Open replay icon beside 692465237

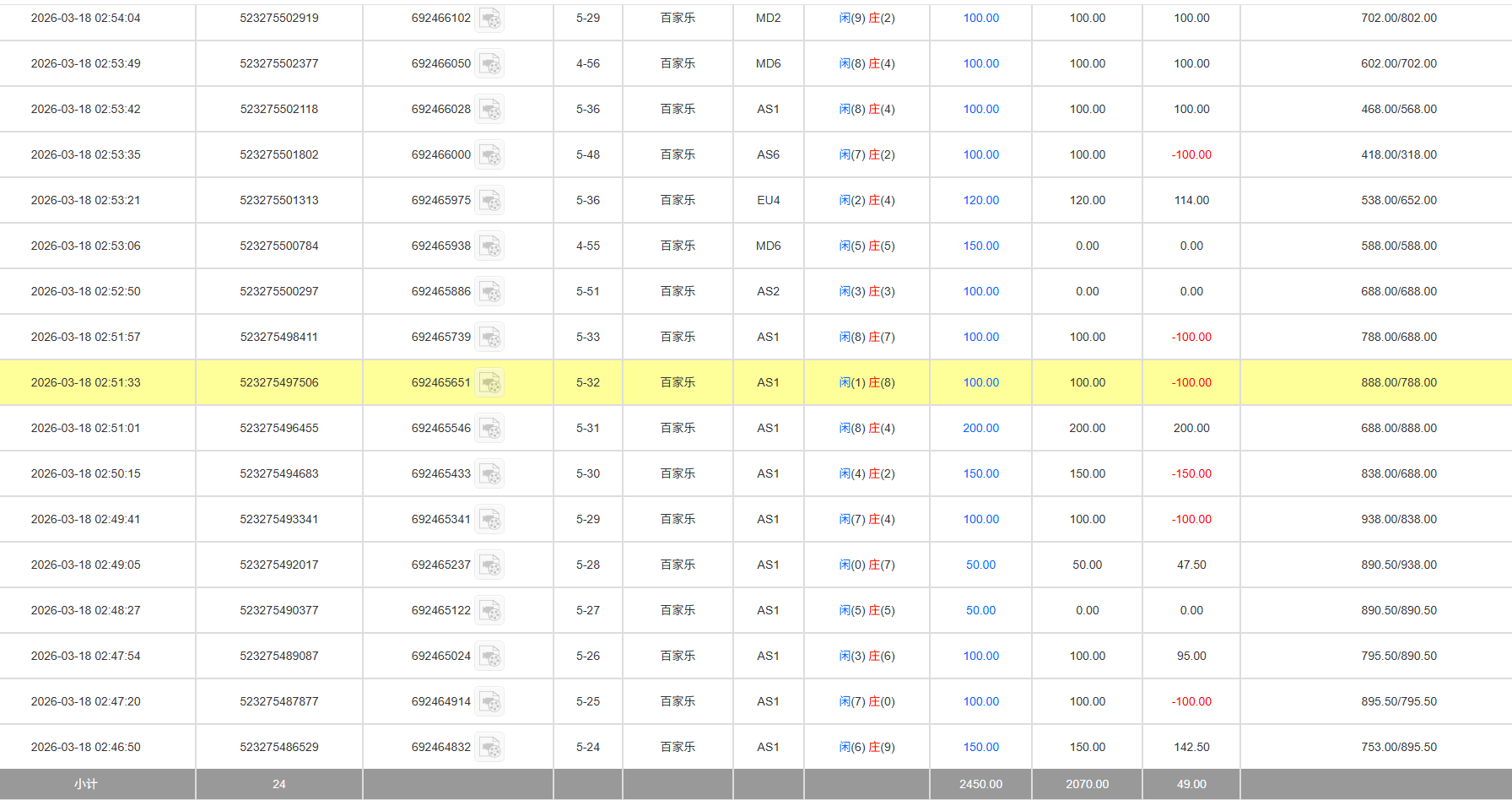point(489,565)
